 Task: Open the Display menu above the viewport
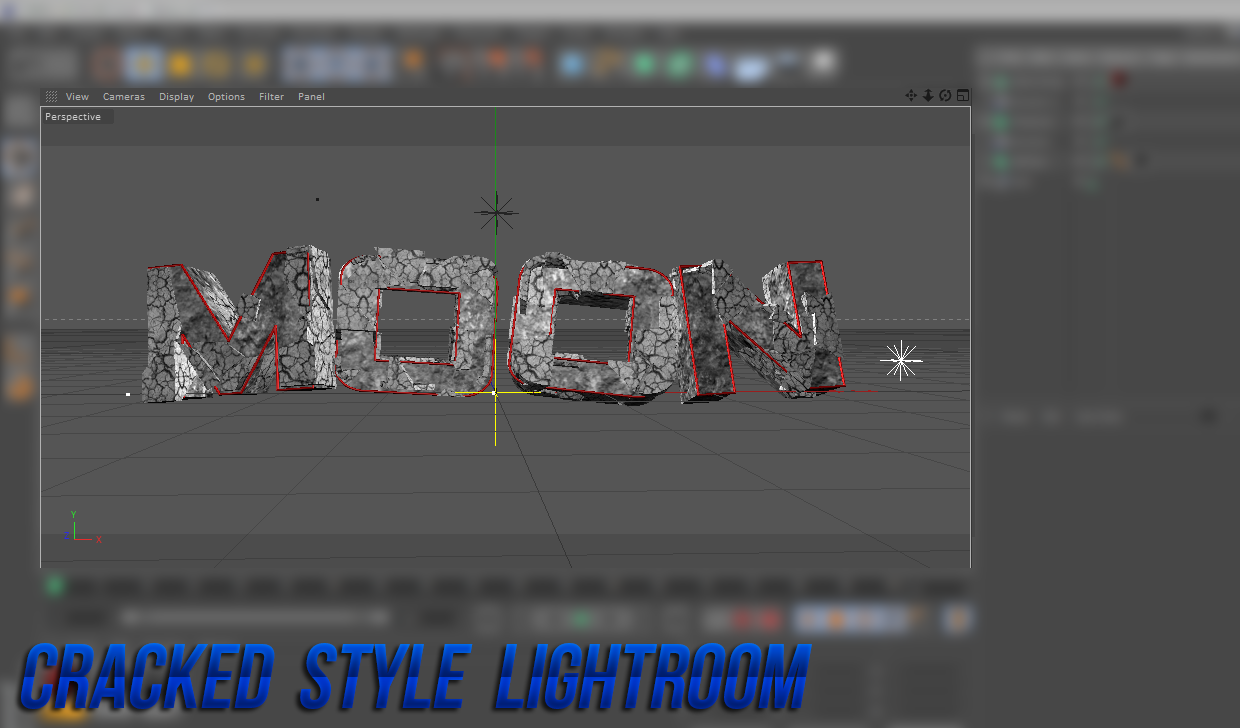(176, 96)
